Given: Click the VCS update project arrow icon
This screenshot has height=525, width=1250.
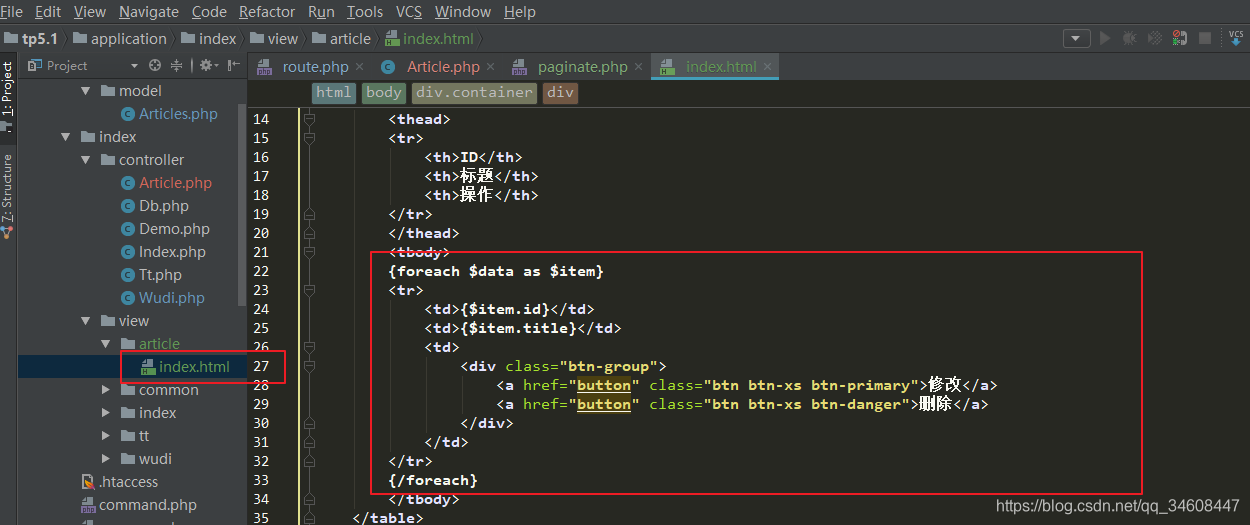Looking at the screenshot, I should [1236, 38].
